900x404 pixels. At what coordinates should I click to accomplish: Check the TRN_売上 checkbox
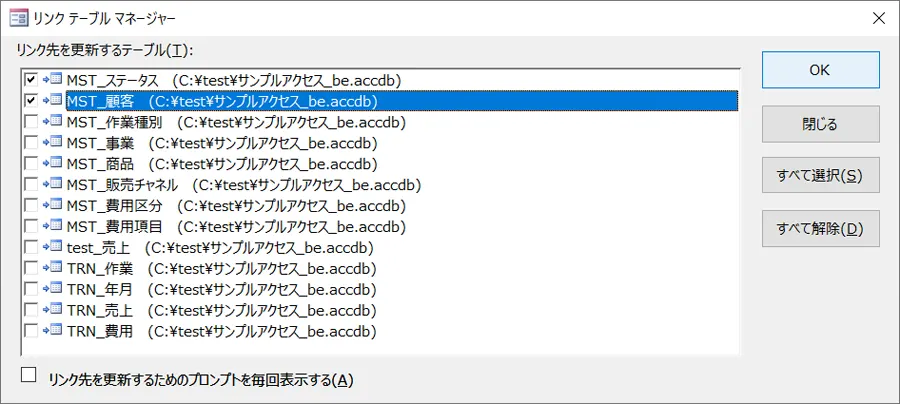click(31, 310)
